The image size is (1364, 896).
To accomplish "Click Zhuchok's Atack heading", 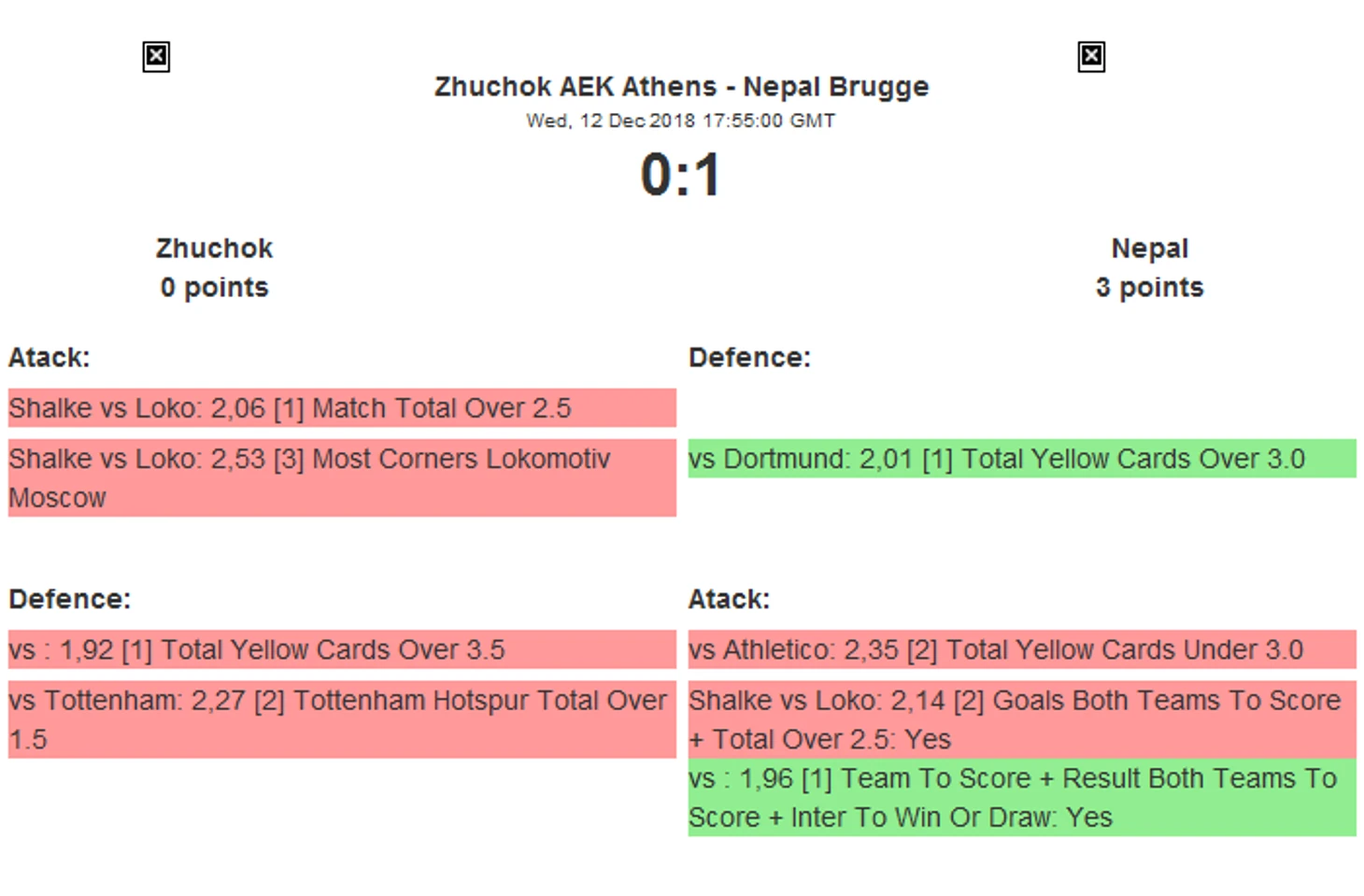I will coord(50,358).
